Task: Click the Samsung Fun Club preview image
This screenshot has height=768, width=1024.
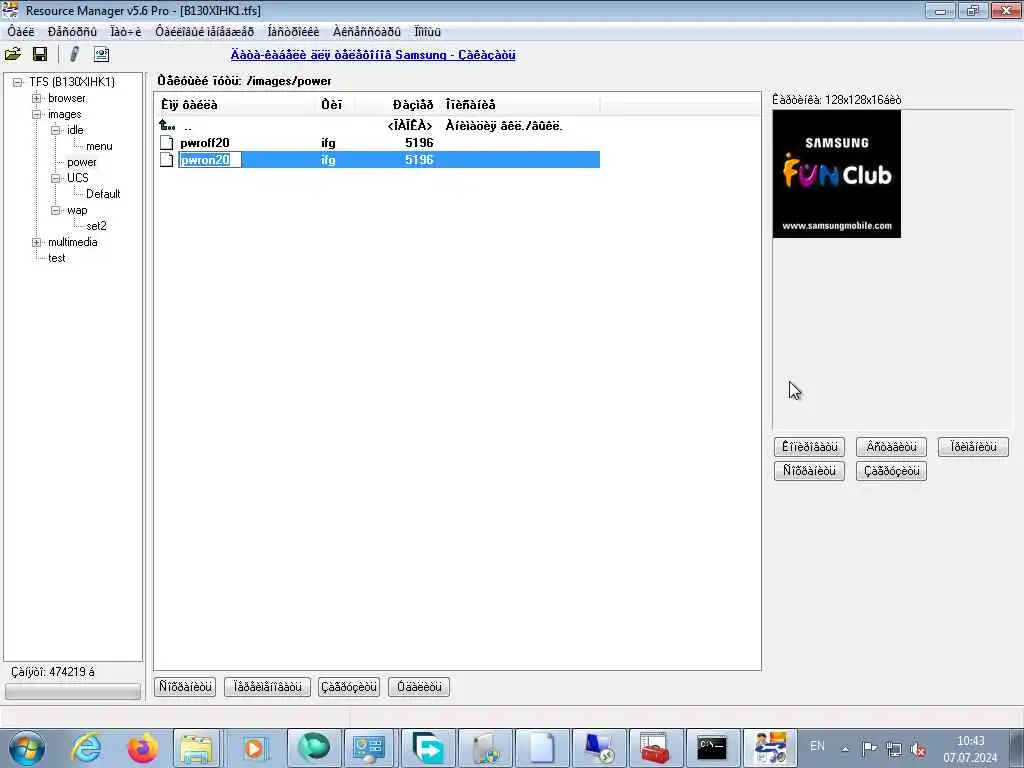Action: click(x=837, y=174)
